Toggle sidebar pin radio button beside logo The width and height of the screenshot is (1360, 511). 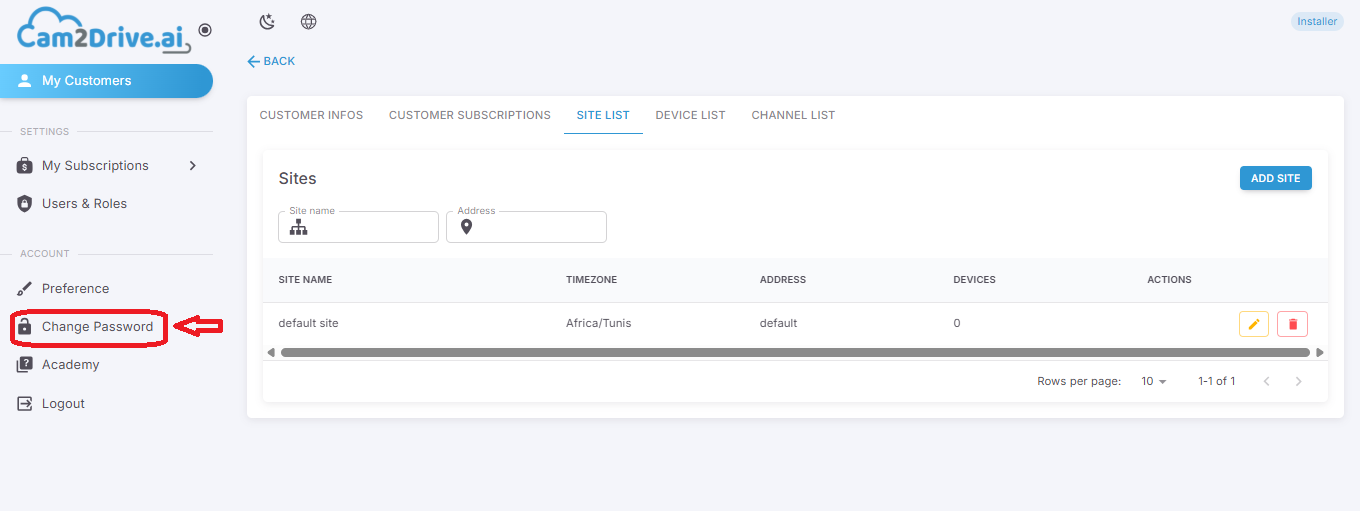(x=205, y=30)
